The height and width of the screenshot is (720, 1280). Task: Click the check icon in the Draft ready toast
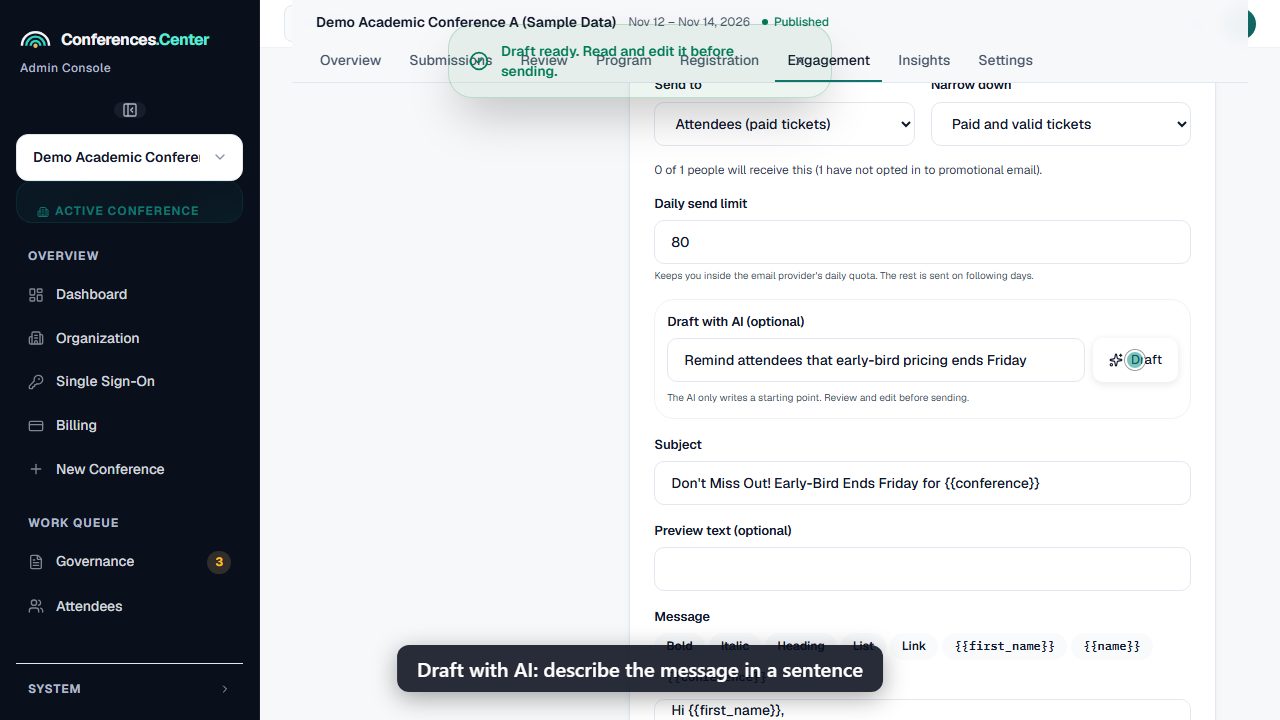(479, 61)
